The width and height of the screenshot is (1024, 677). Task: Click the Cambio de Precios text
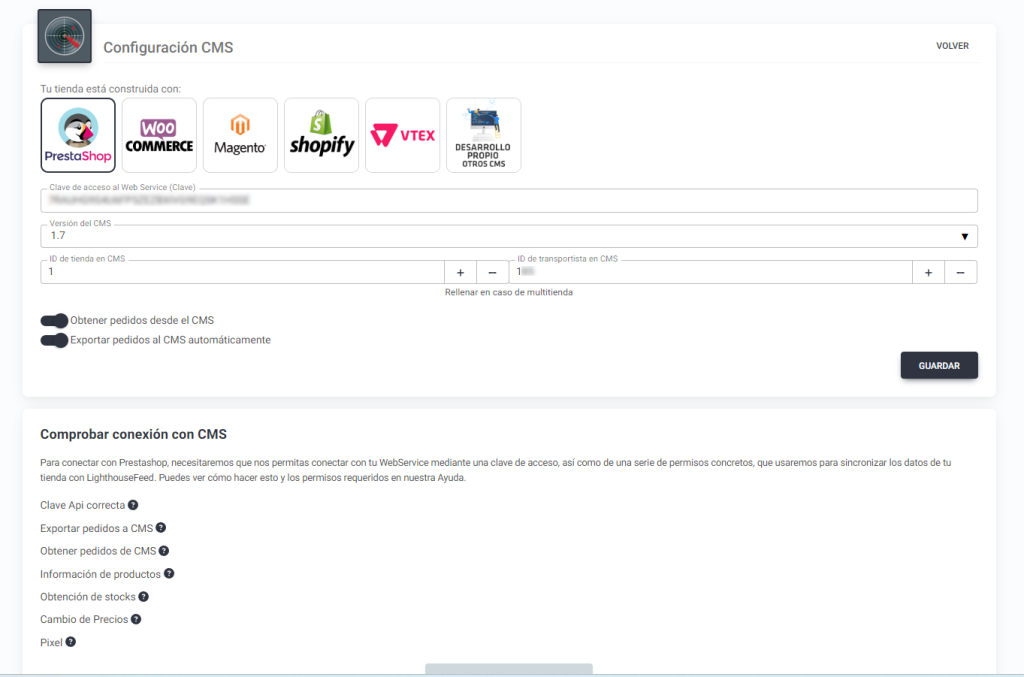(84, 620)
